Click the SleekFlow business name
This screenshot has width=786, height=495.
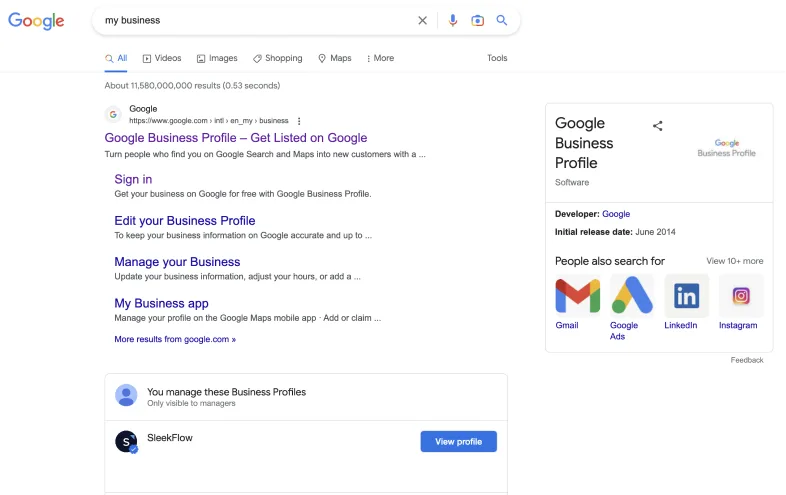(169, 438)
